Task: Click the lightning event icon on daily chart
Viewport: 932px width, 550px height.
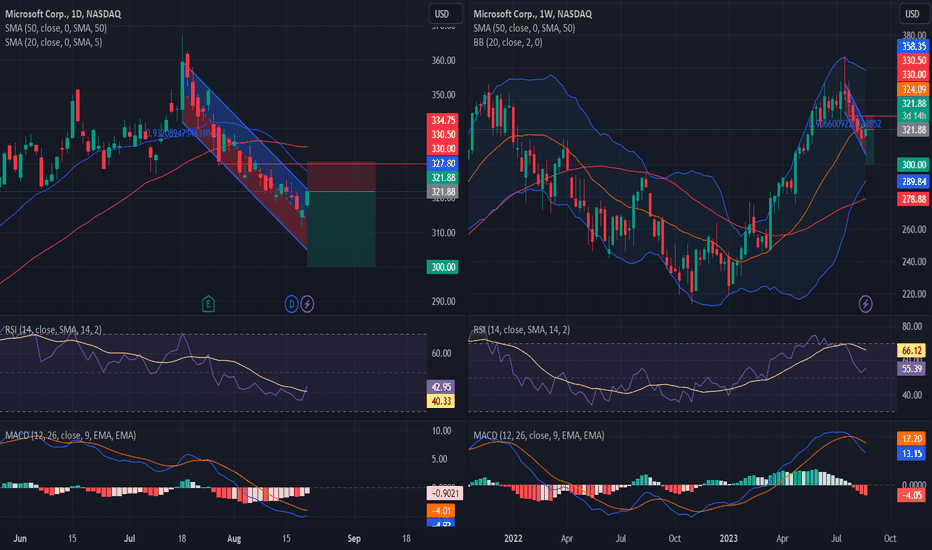Action: pos(307,304)
